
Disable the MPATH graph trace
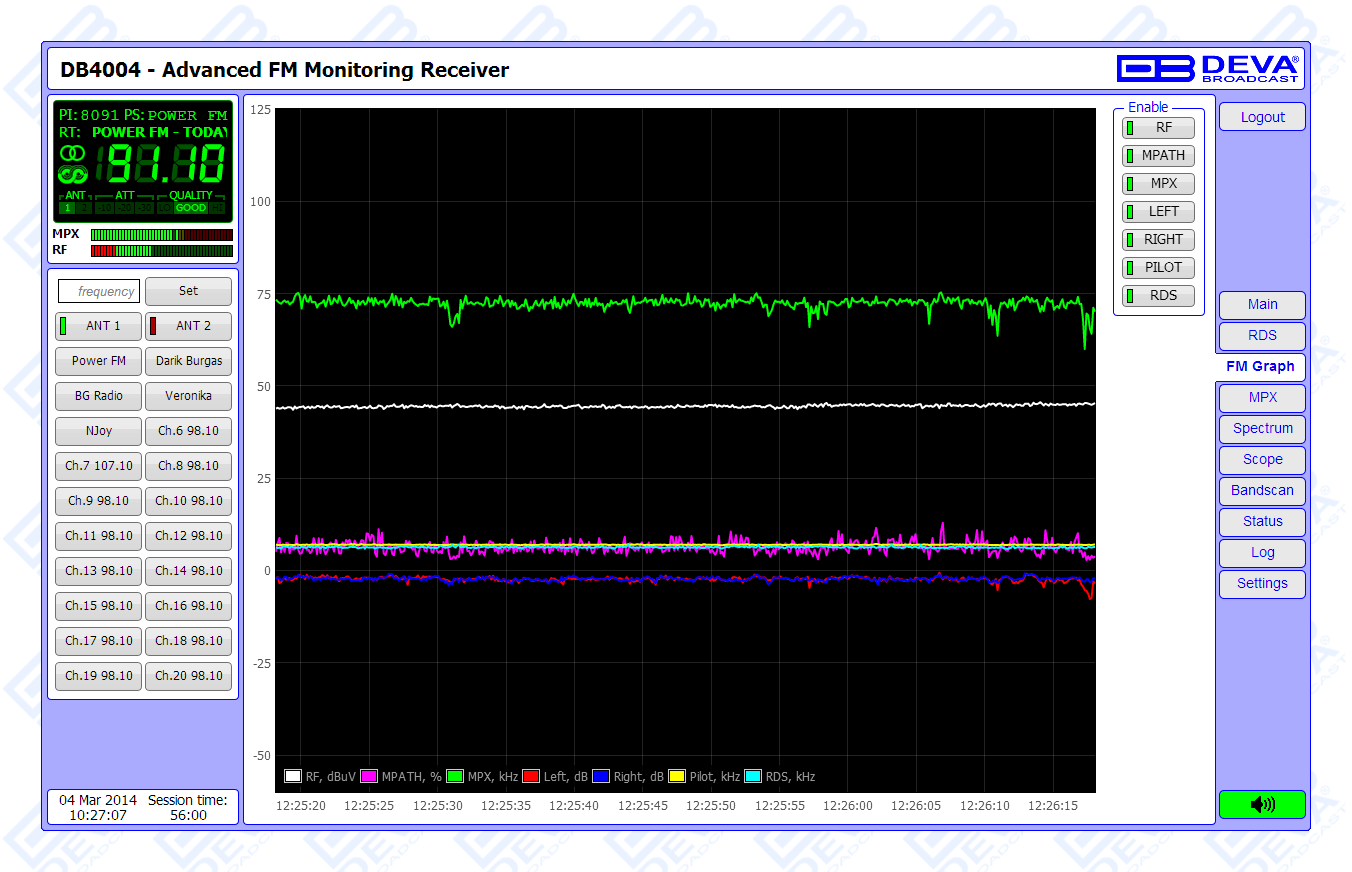click(1158, 156)
